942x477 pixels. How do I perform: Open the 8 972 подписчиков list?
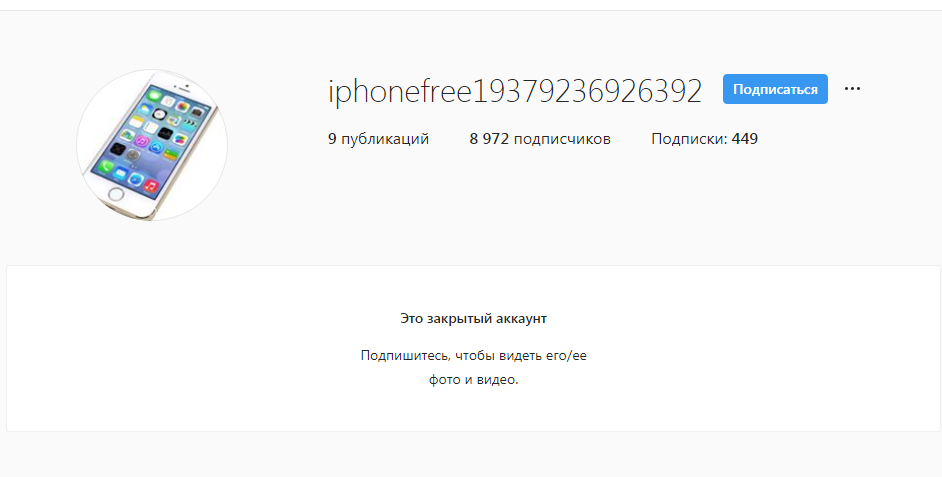click(x=540, y=139)
